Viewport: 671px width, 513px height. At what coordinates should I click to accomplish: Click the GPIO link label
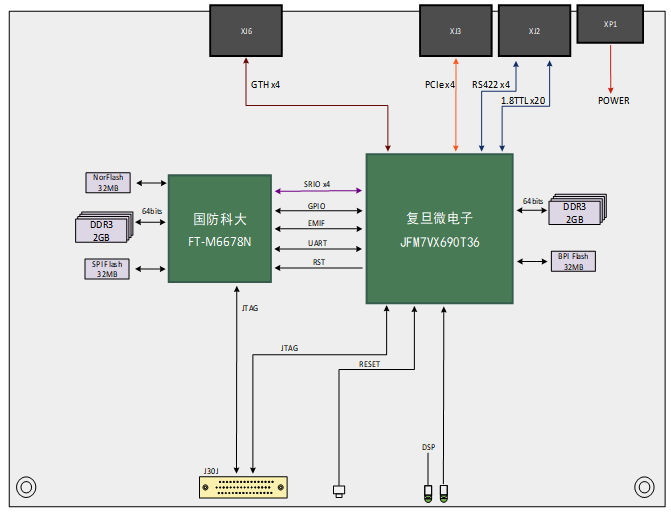pyautogui.click(x=317, y=206)
